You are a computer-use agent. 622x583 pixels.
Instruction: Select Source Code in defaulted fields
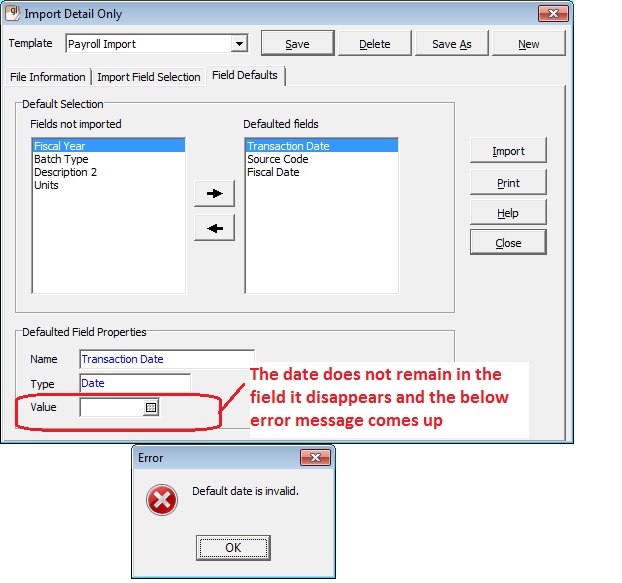[278, 159]
